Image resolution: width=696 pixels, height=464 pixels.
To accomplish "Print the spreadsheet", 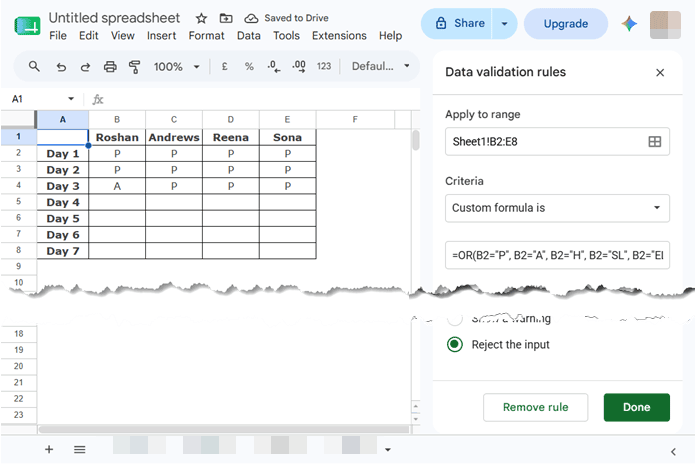I will coord(110,67).
